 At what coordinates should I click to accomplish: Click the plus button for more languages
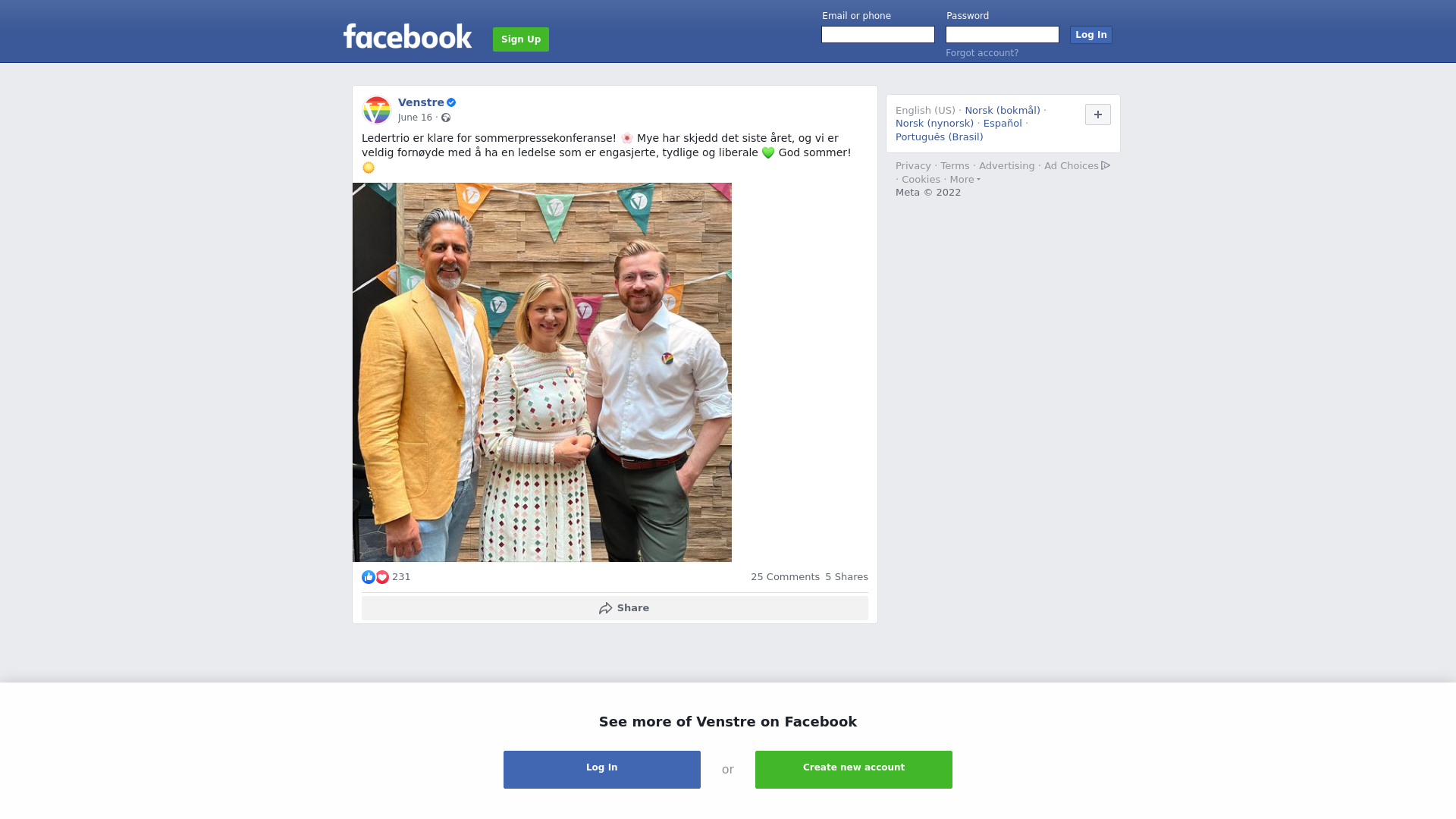coord(1098,115)
